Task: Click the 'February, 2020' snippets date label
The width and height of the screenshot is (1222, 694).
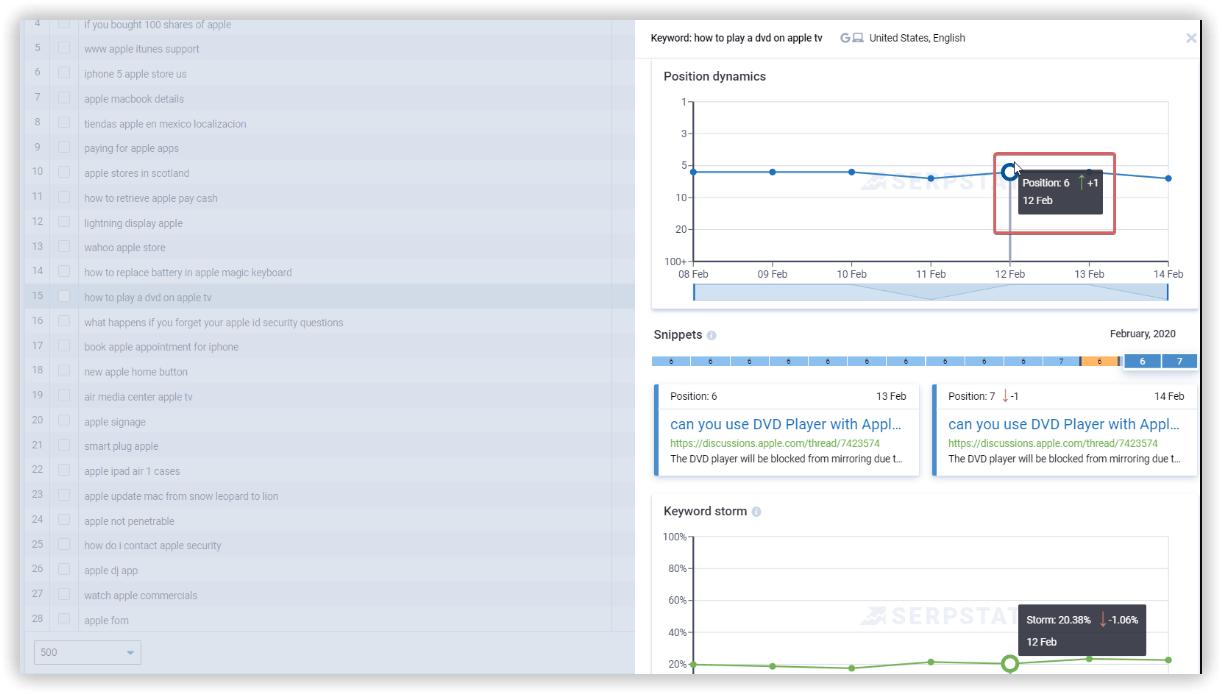Action: [x=1143, y=334]
